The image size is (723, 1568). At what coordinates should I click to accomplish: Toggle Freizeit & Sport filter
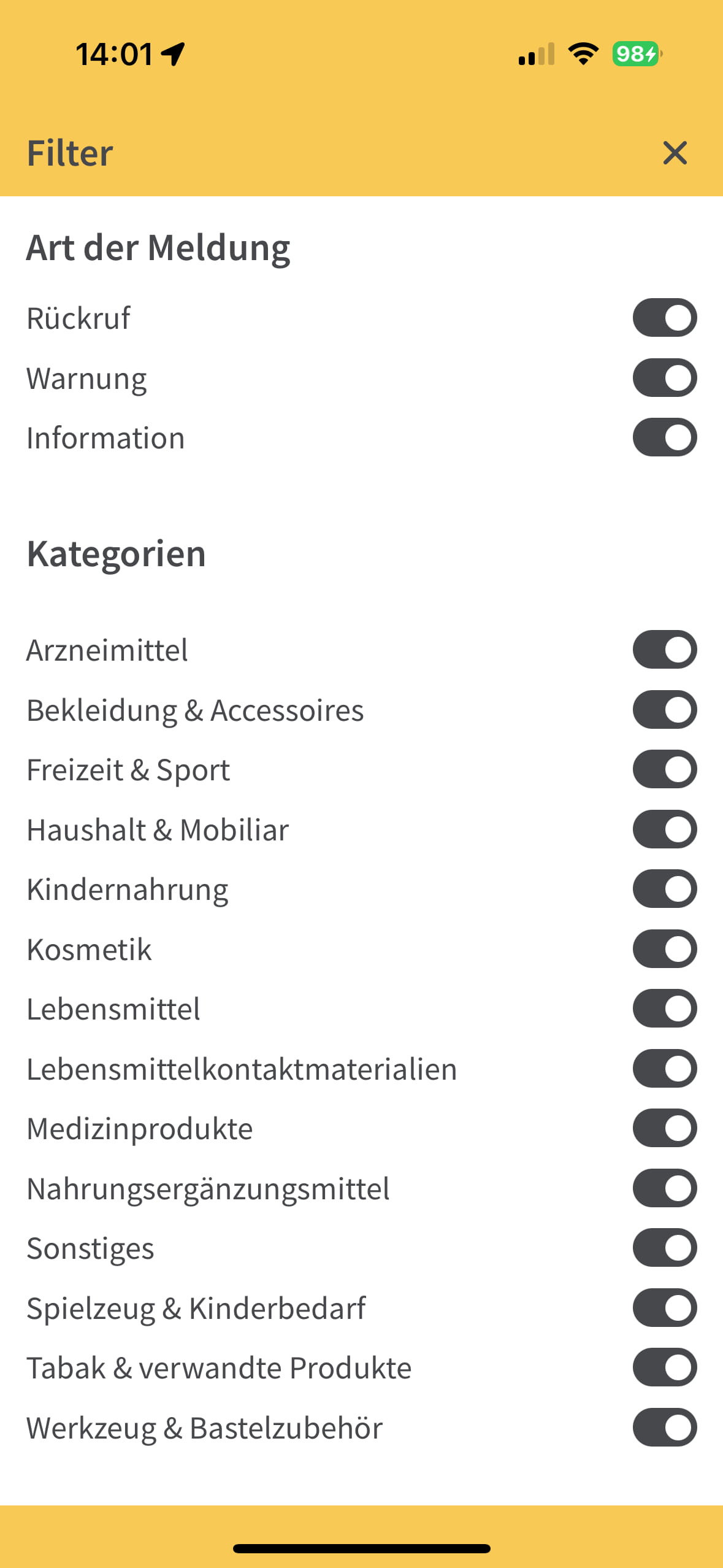665,769
